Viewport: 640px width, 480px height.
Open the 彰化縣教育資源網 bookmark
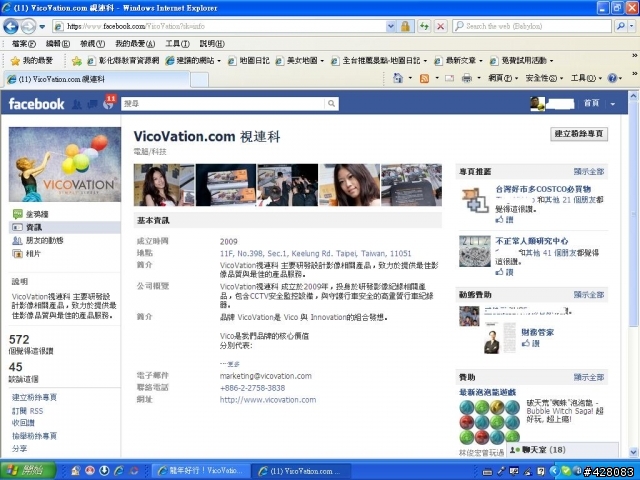pyautogui.click(x=123, y=61)
